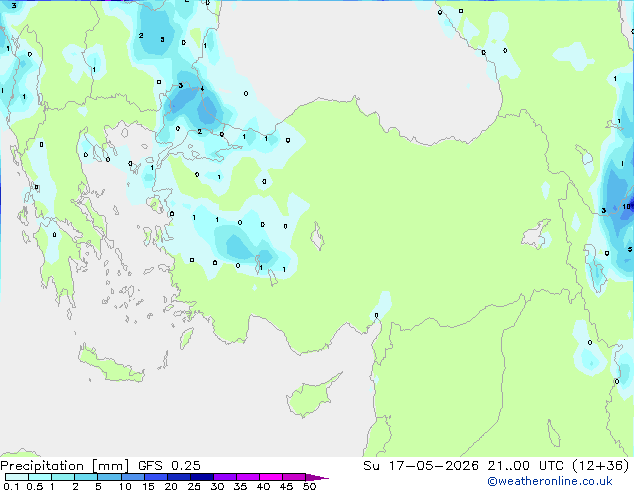The height and width of the screenshot is (490, 634).
Task: Click the 'Precipitation [mm]' title text
Action: point(64,466)
